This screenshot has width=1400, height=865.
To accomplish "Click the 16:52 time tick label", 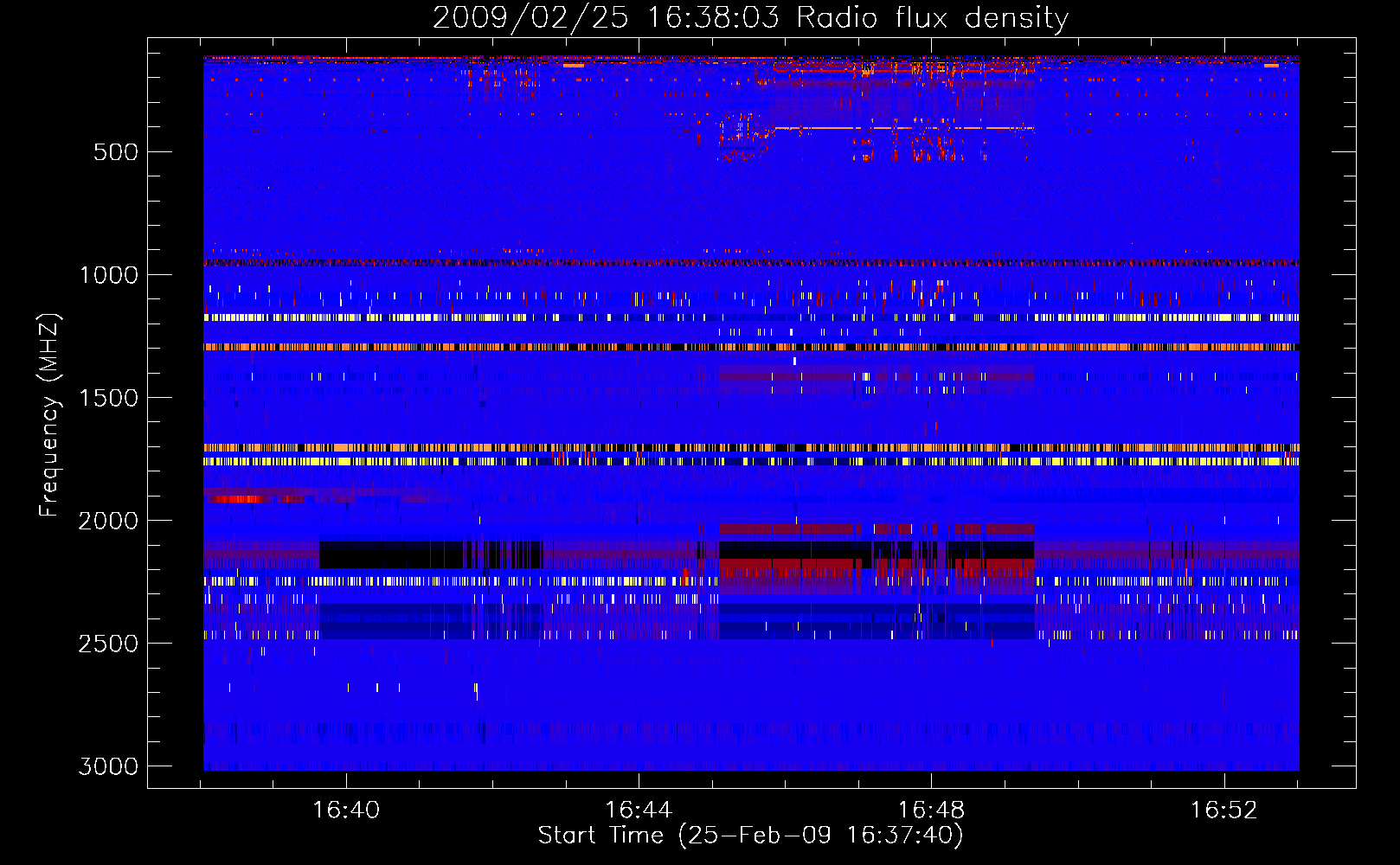I will click(1223, 810).
